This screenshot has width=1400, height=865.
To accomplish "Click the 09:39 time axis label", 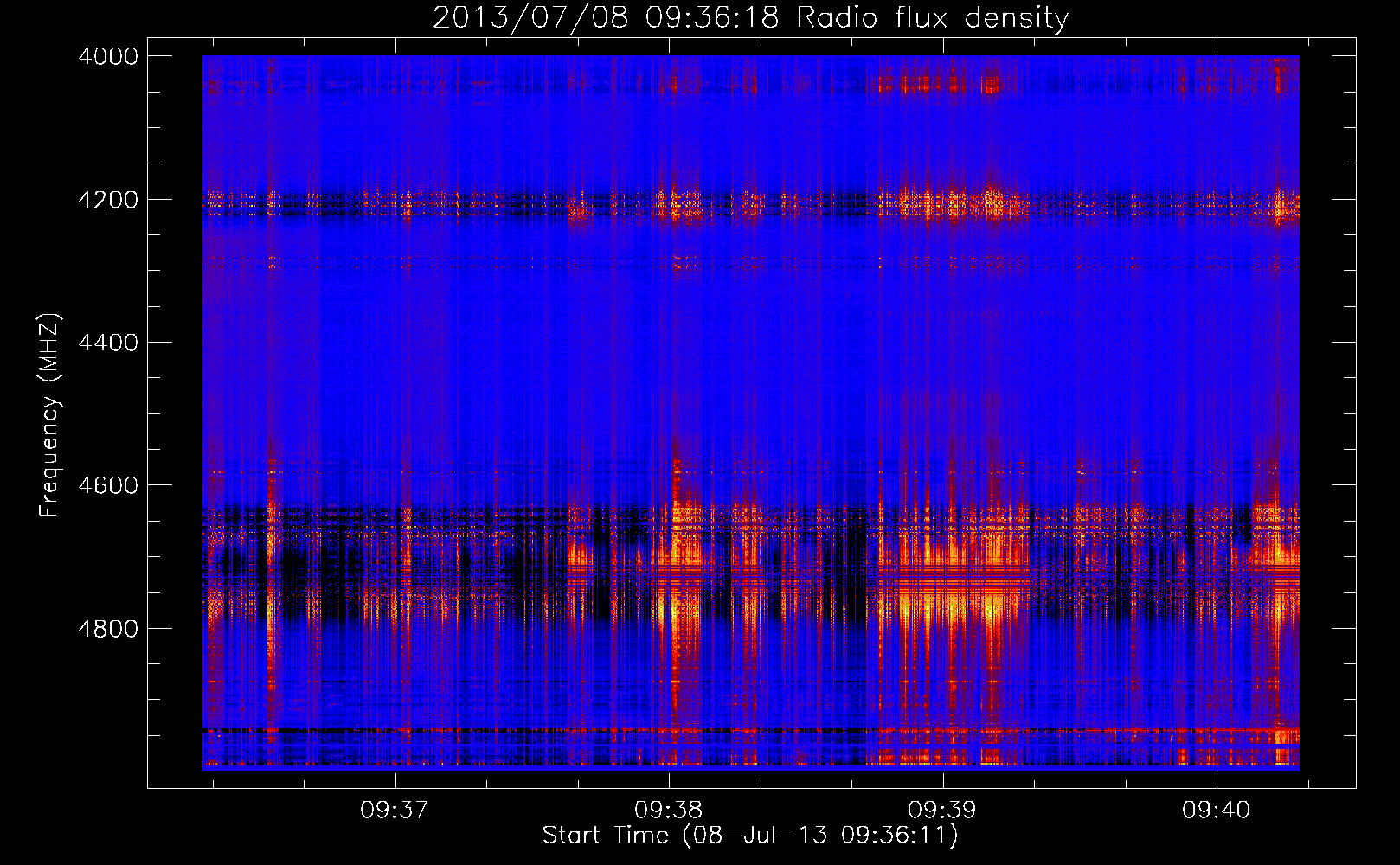I will 941,811.
